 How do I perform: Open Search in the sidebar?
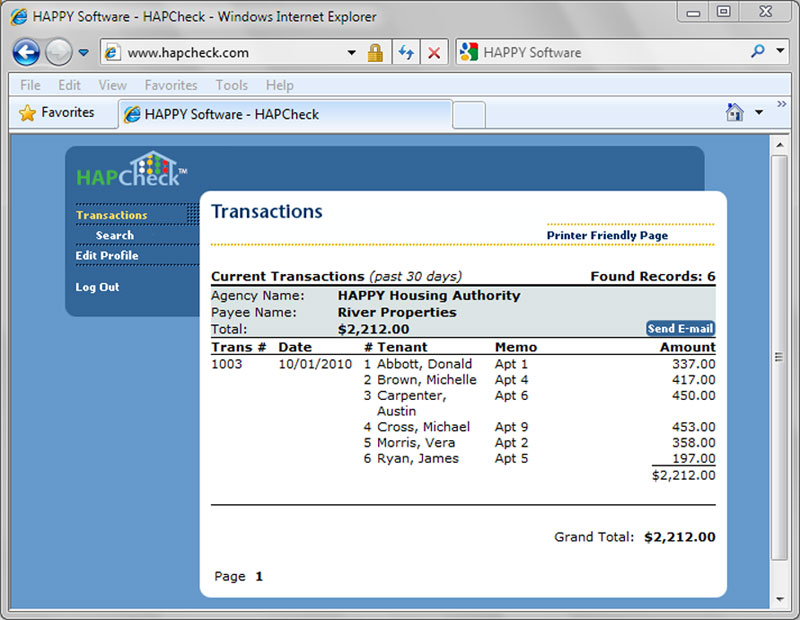click(x=115, y=235)
